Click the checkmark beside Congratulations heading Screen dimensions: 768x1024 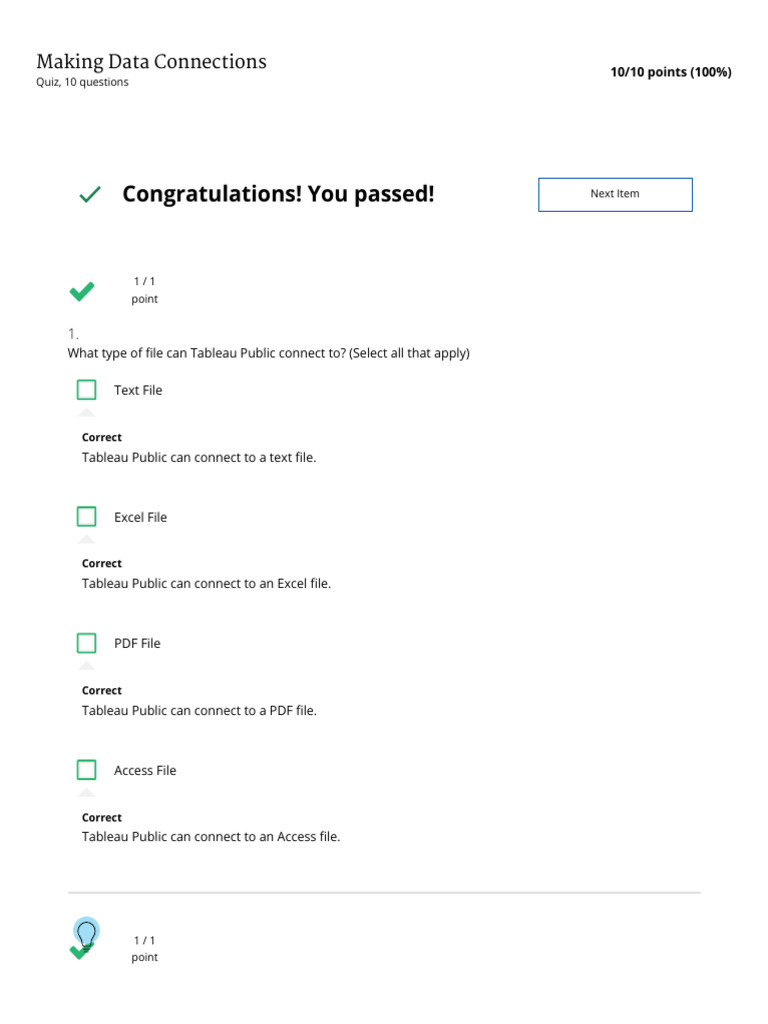pos(89,194)
